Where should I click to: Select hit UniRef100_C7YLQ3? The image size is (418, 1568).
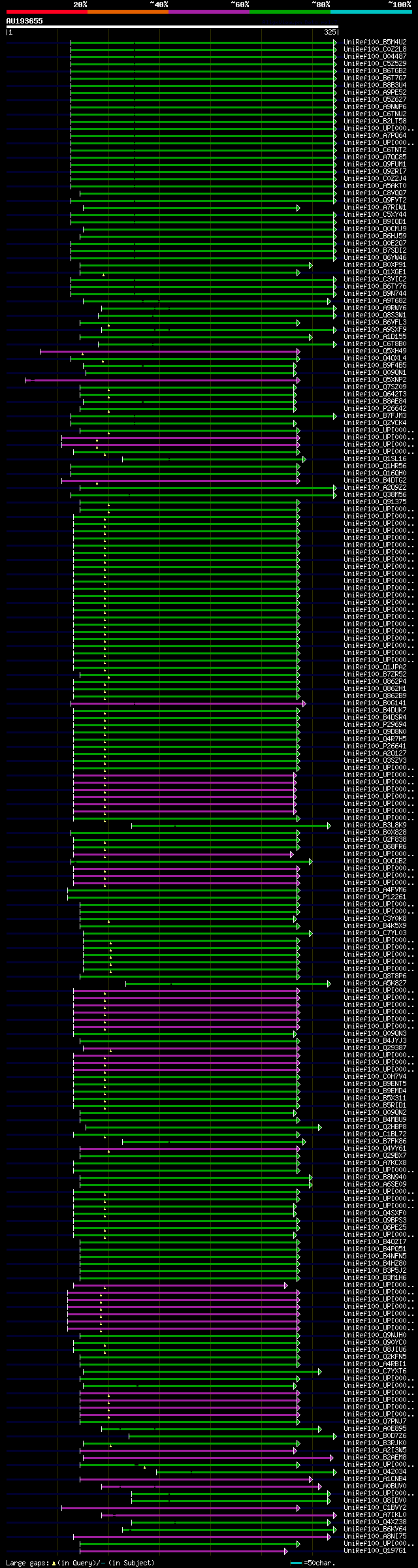tap(375, 933)
